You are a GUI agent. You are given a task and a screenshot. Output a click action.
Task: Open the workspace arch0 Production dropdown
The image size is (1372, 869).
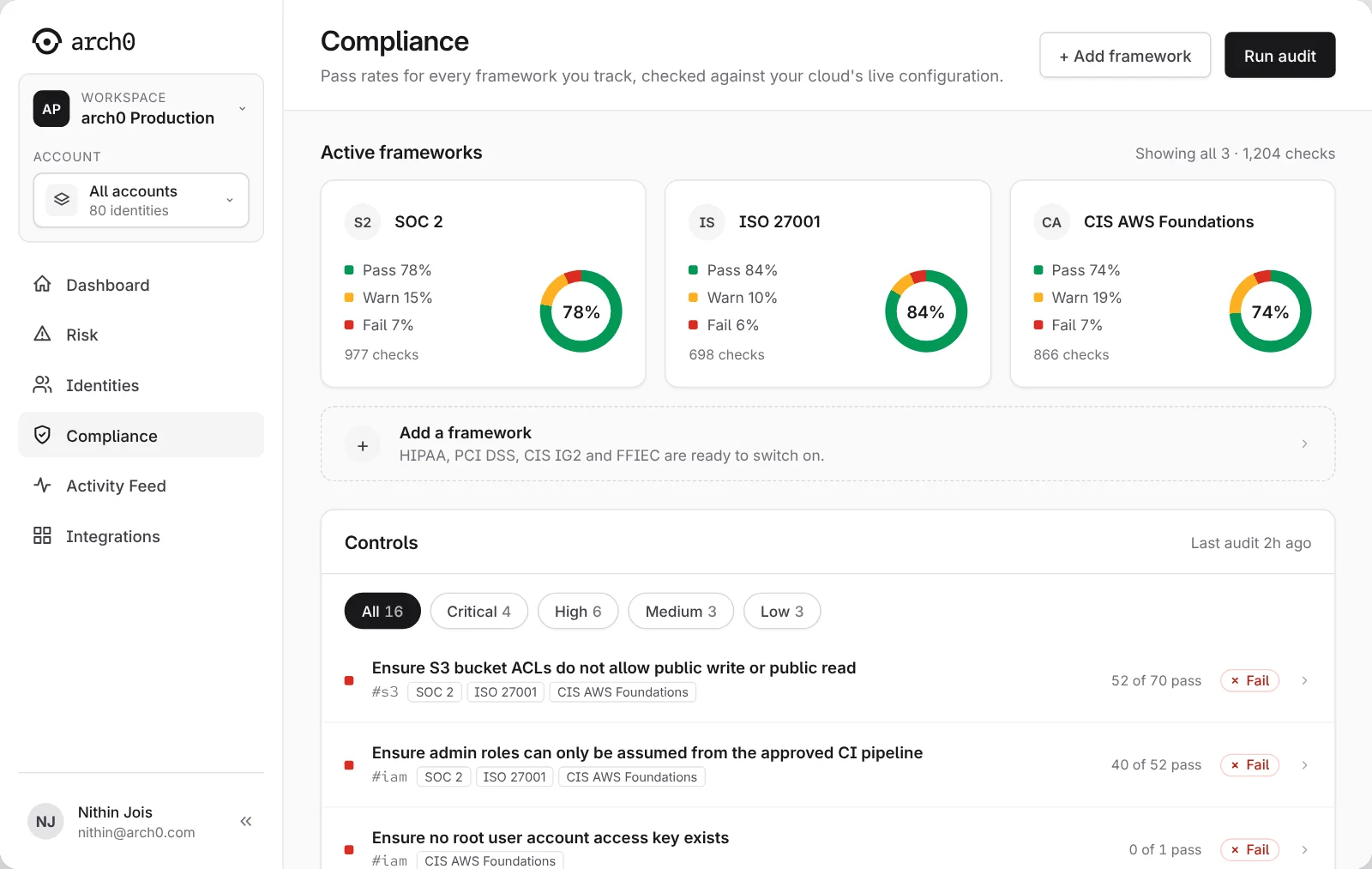pos(141,109)
